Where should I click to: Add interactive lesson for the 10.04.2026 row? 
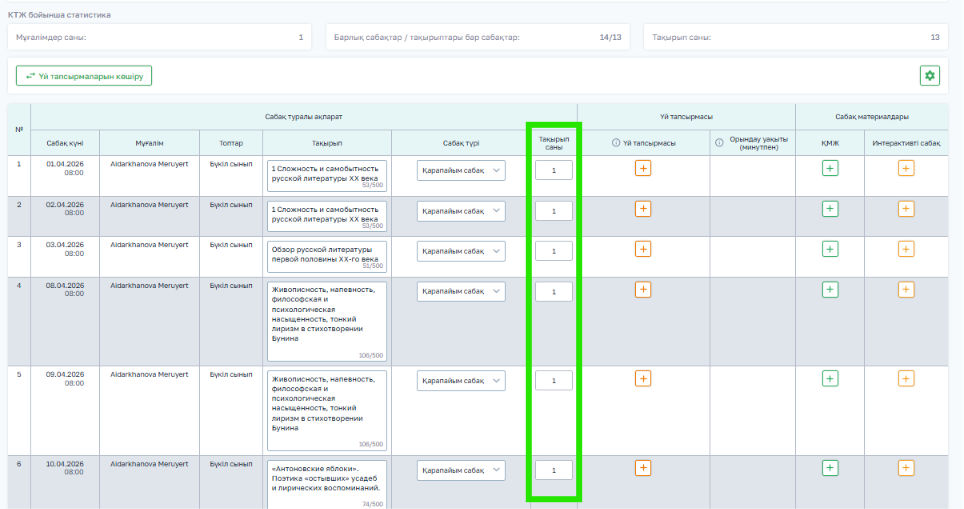[906, 468]
